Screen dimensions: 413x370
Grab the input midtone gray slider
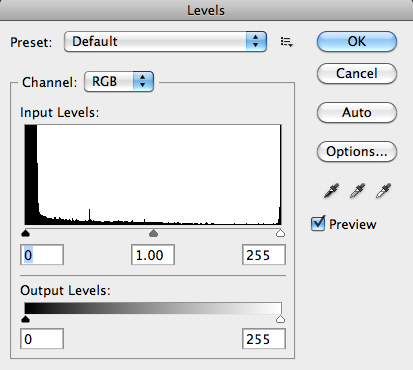(153, 233)
